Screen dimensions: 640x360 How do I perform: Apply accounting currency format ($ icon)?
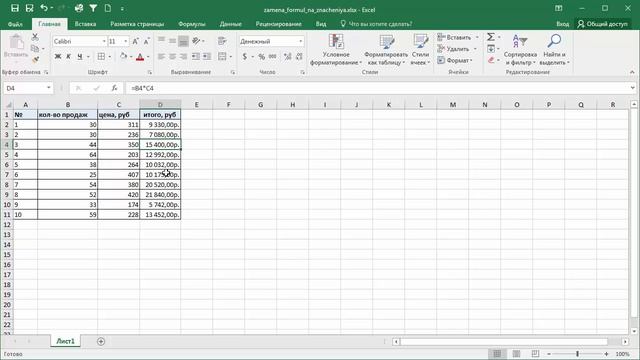click(244, 56)
